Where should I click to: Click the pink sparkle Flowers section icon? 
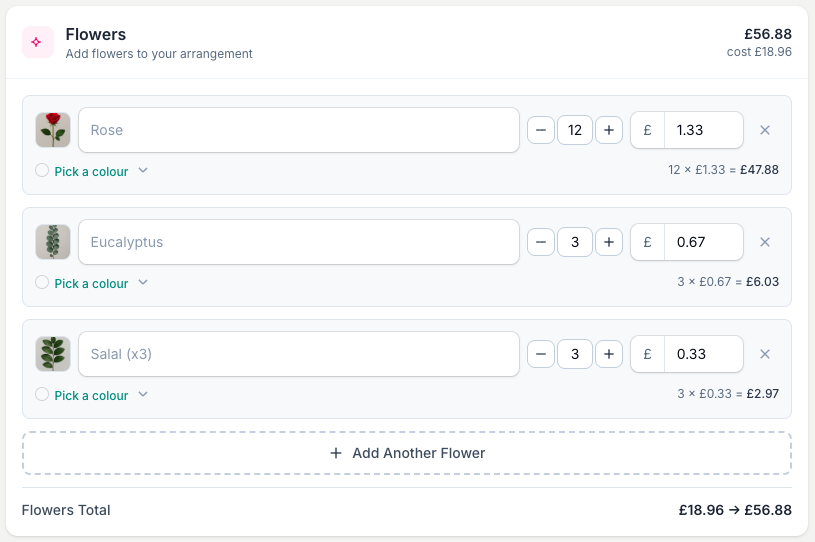[37, 42]
